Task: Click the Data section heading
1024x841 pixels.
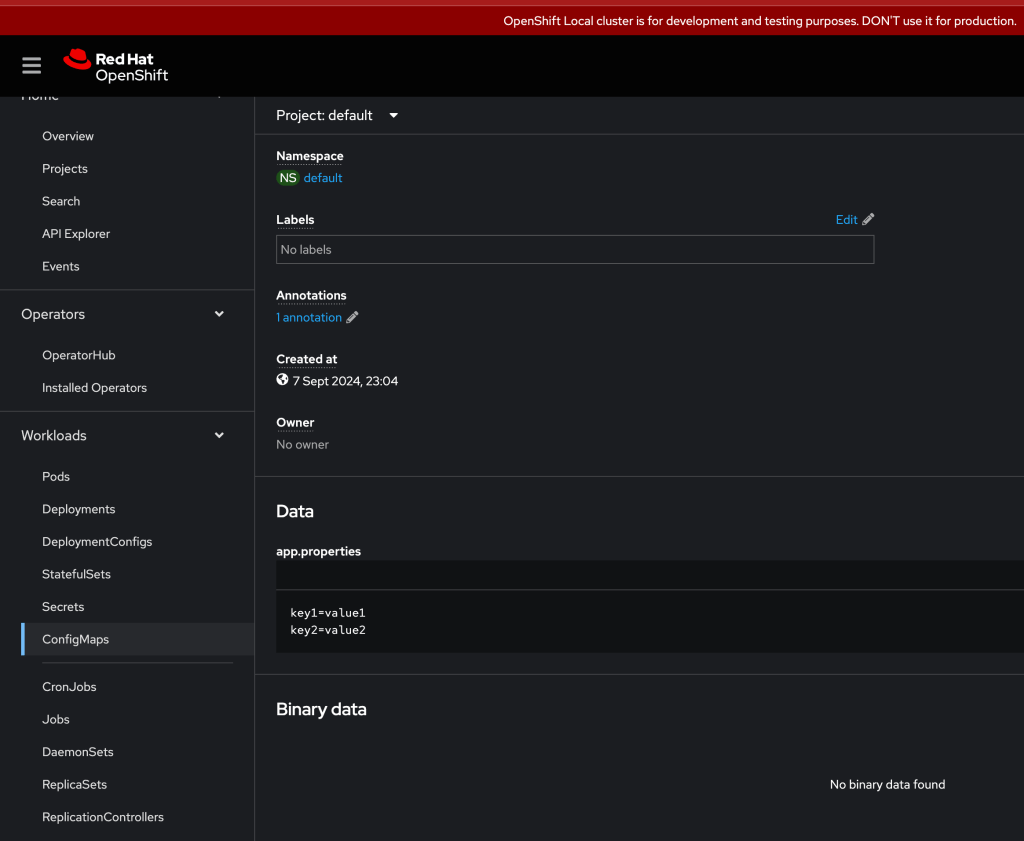Action: pyautogui.click(x=295, y=511)
